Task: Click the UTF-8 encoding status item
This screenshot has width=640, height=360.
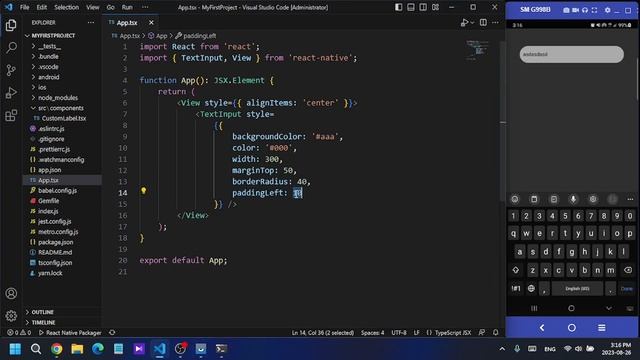Action: tap(399, 333)
